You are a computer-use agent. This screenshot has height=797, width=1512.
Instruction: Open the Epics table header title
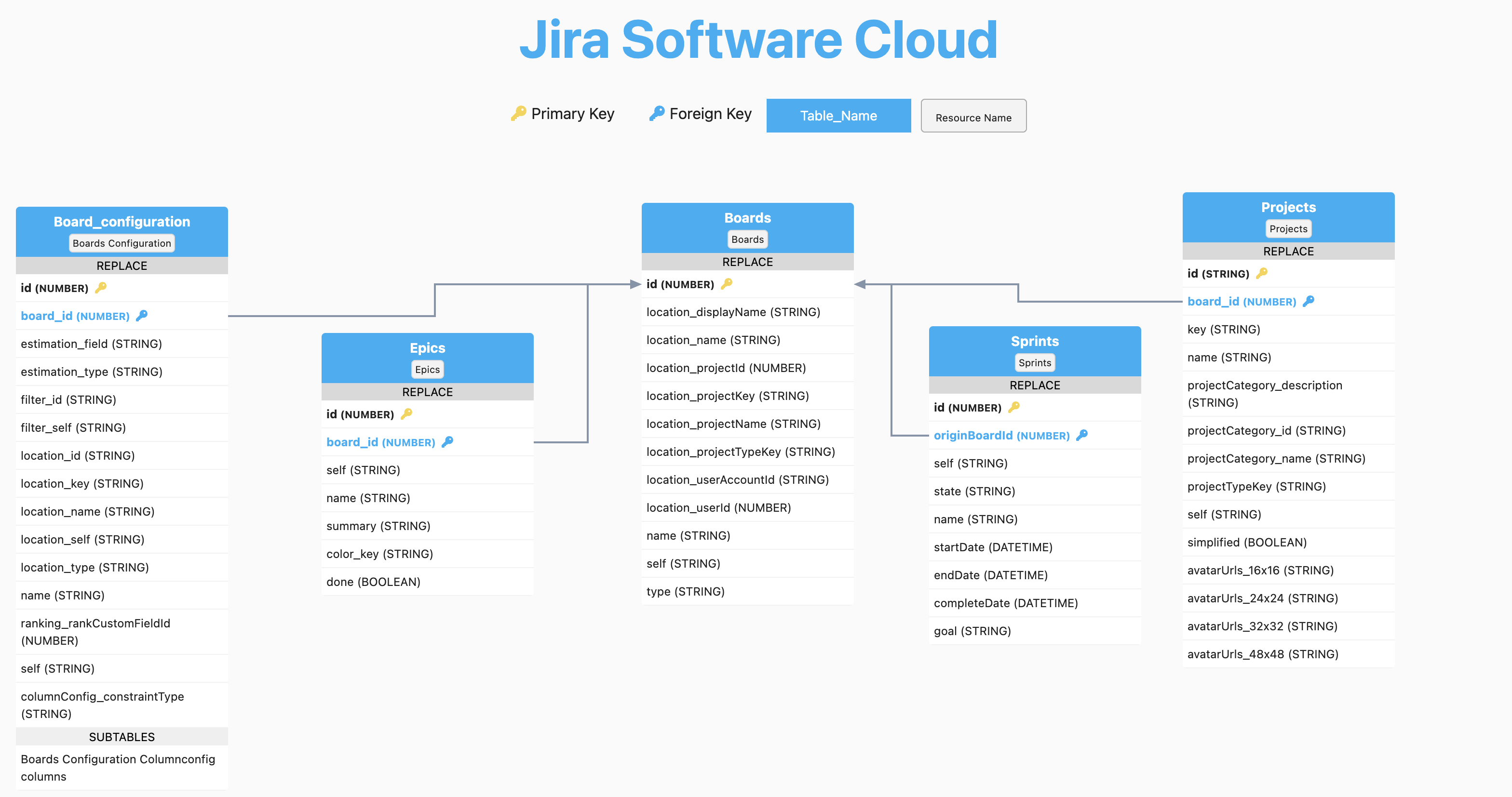coord(427,348)
